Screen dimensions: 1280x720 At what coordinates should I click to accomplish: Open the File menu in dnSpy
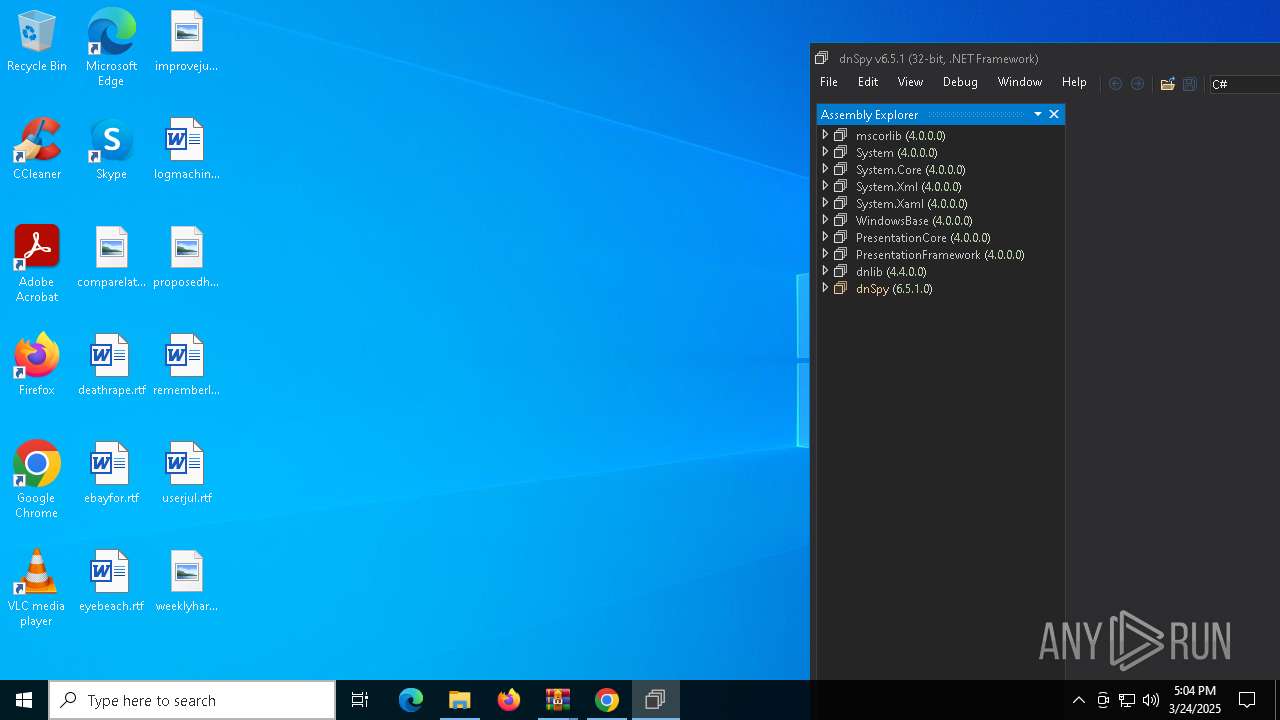(829, 82)
